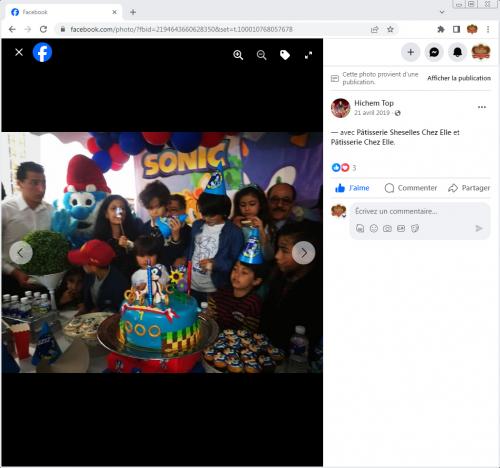Go to the previous photo
The width and height of the screenshot is (500, 468).
21,253
